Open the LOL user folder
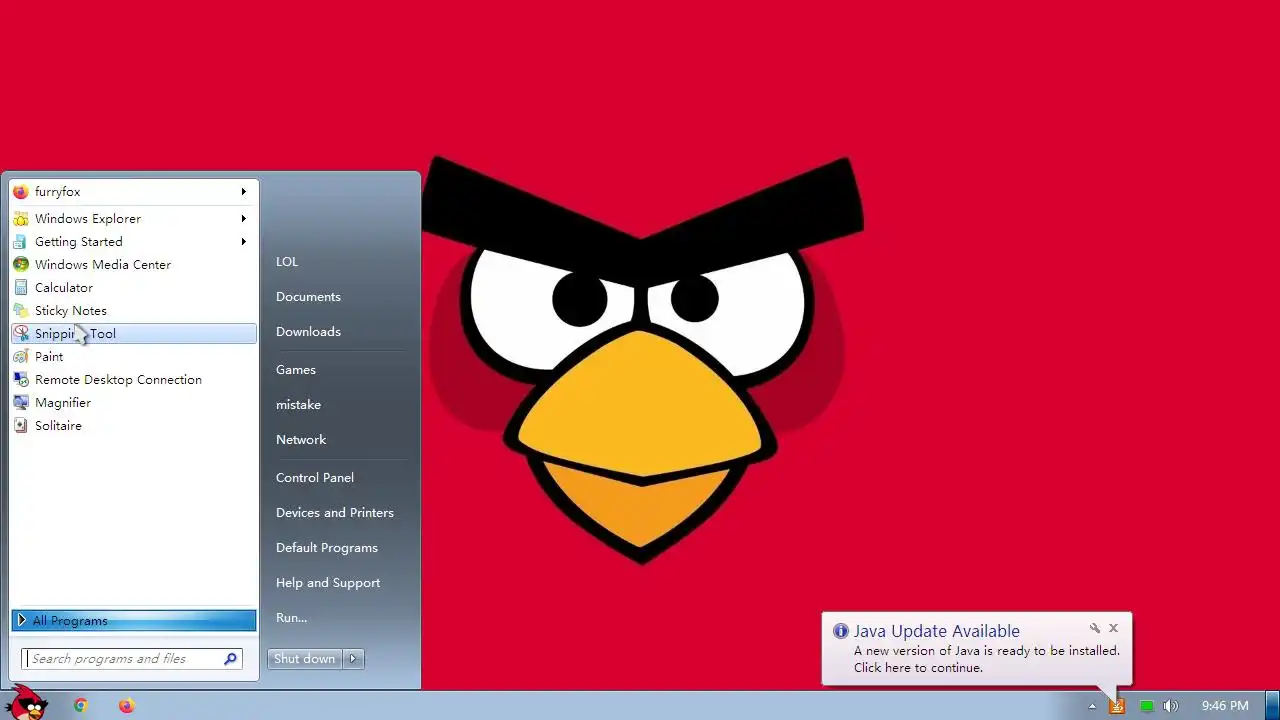The width and height of the screenshot is (1280, 720). coord(287,262)
